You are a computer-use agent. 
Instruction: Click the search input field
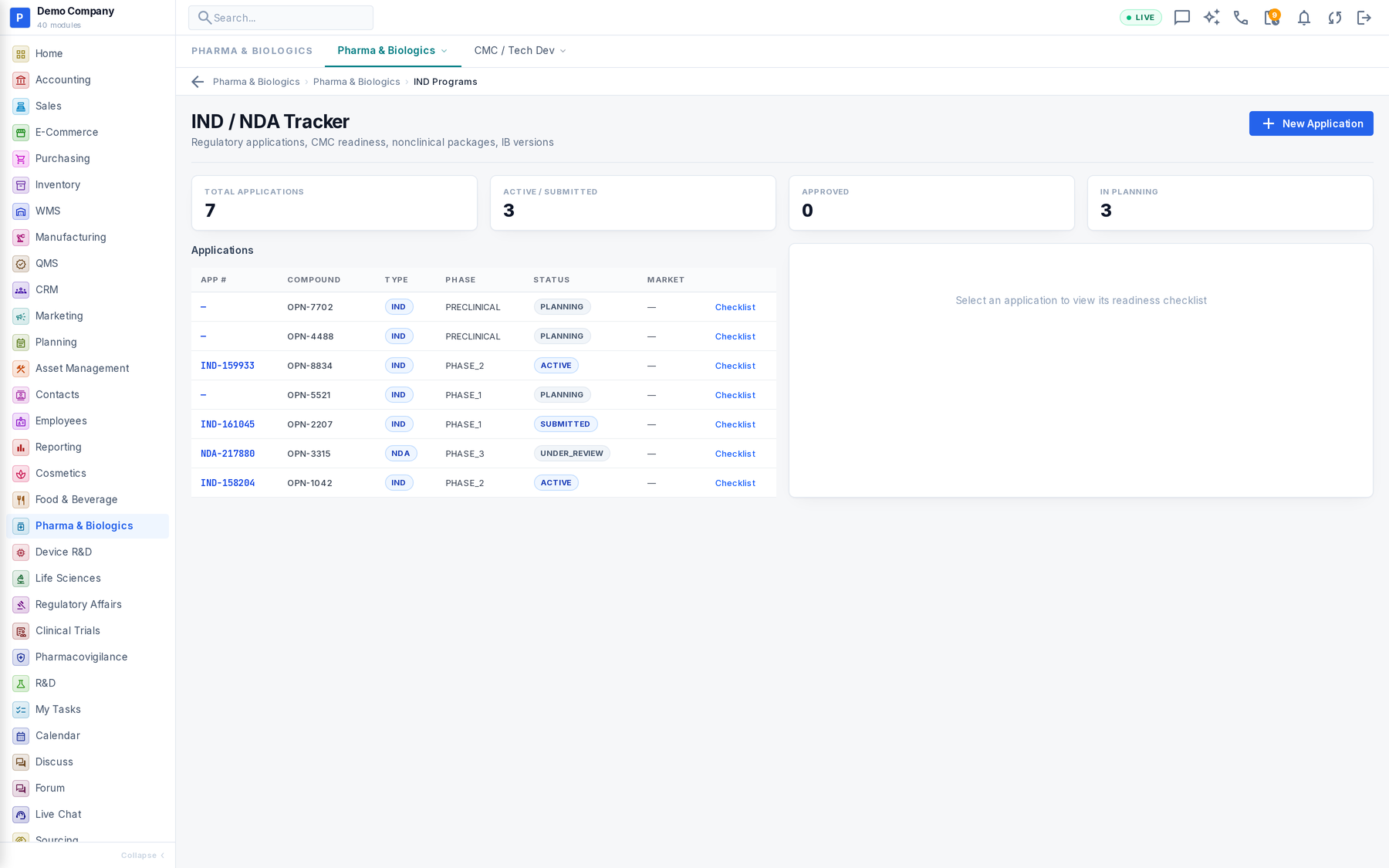[281, 18]
